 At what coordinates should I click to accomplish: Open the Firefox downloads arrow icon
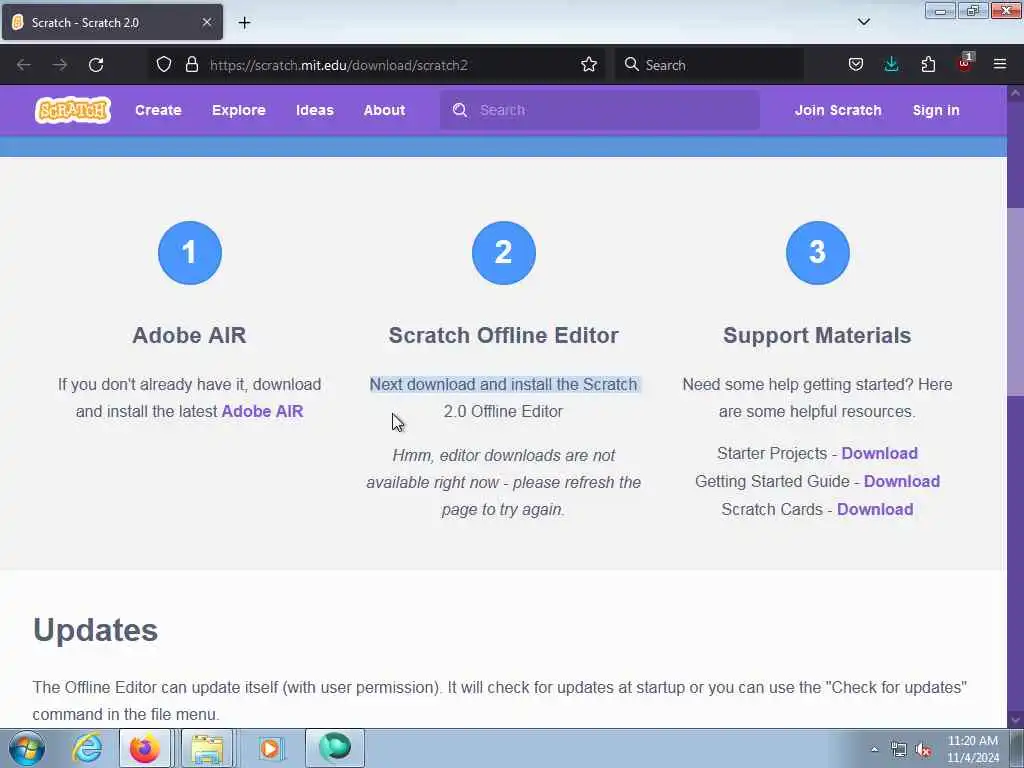tap(891, 65)
